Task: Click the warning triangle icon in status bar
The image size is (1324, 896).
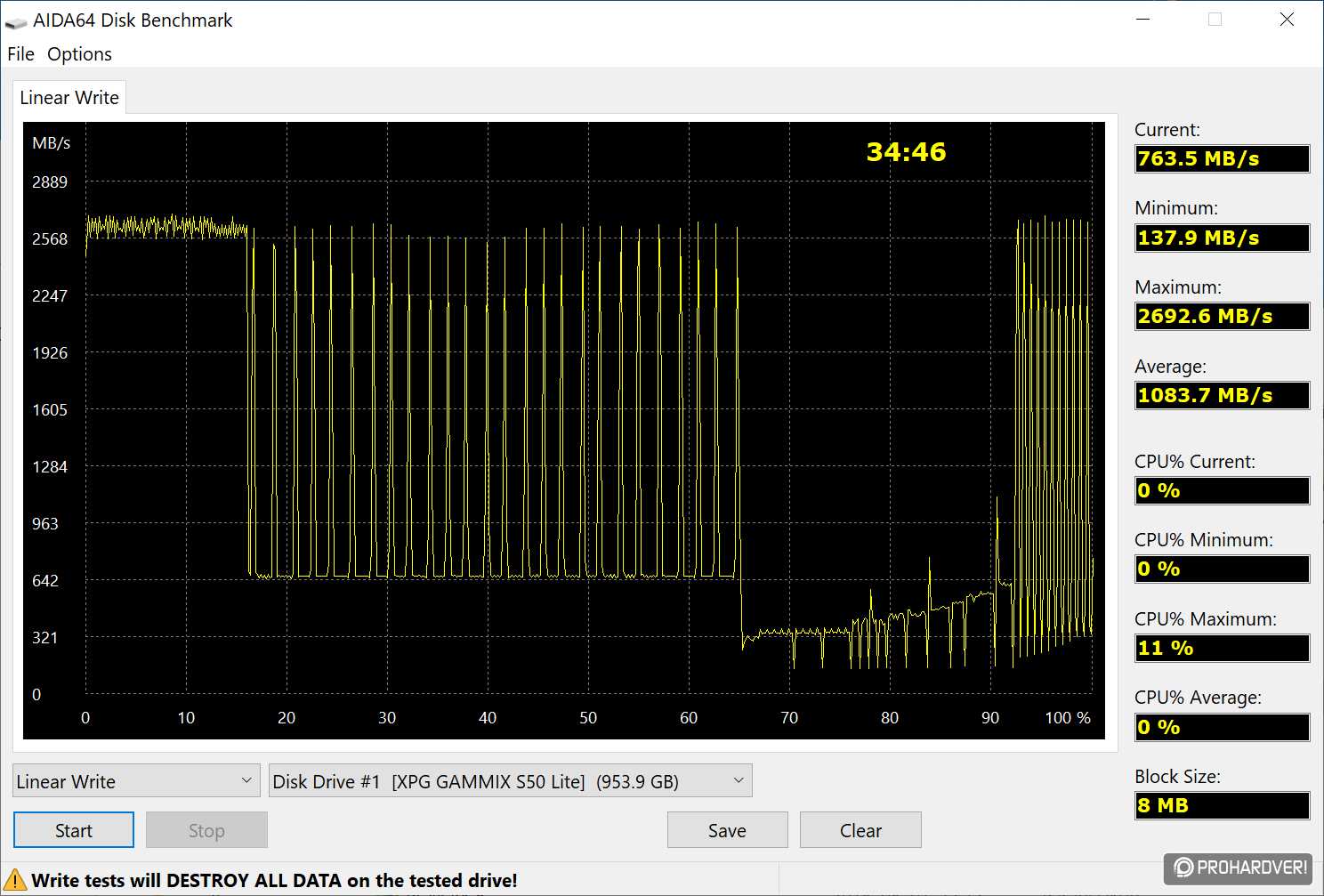Action: pyautogui.click(x=15, y=880)
